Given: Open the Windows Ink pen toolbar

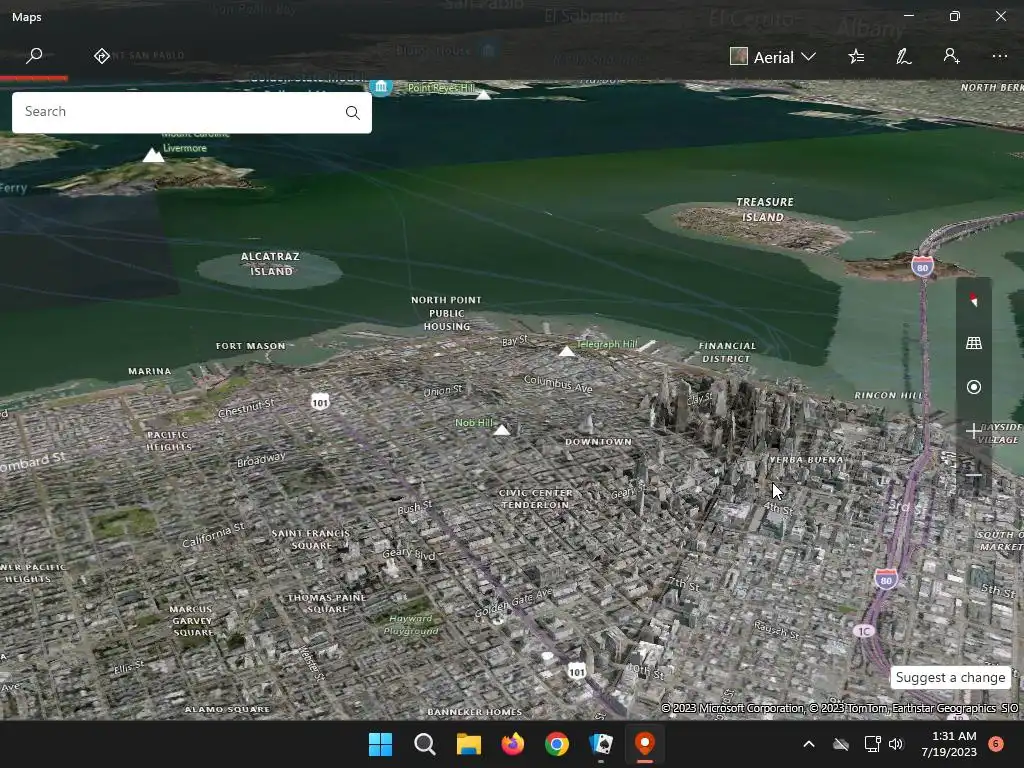Looking at the screenshot, I should click(903, 57).
